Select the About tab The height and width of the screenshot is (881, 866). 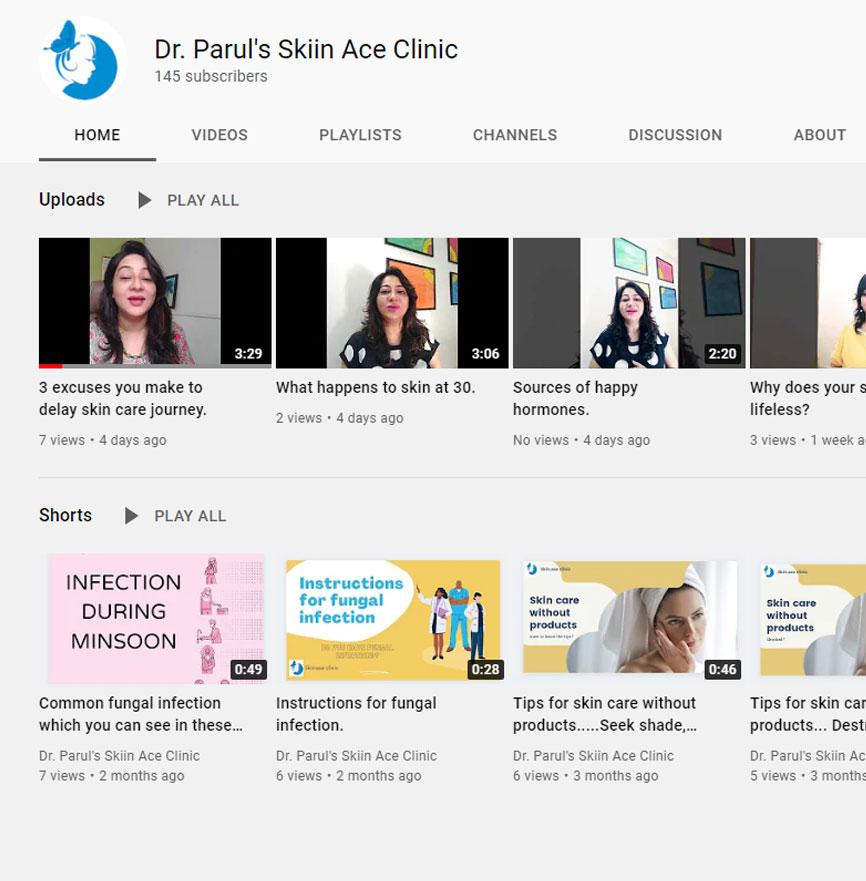point(819,135)
